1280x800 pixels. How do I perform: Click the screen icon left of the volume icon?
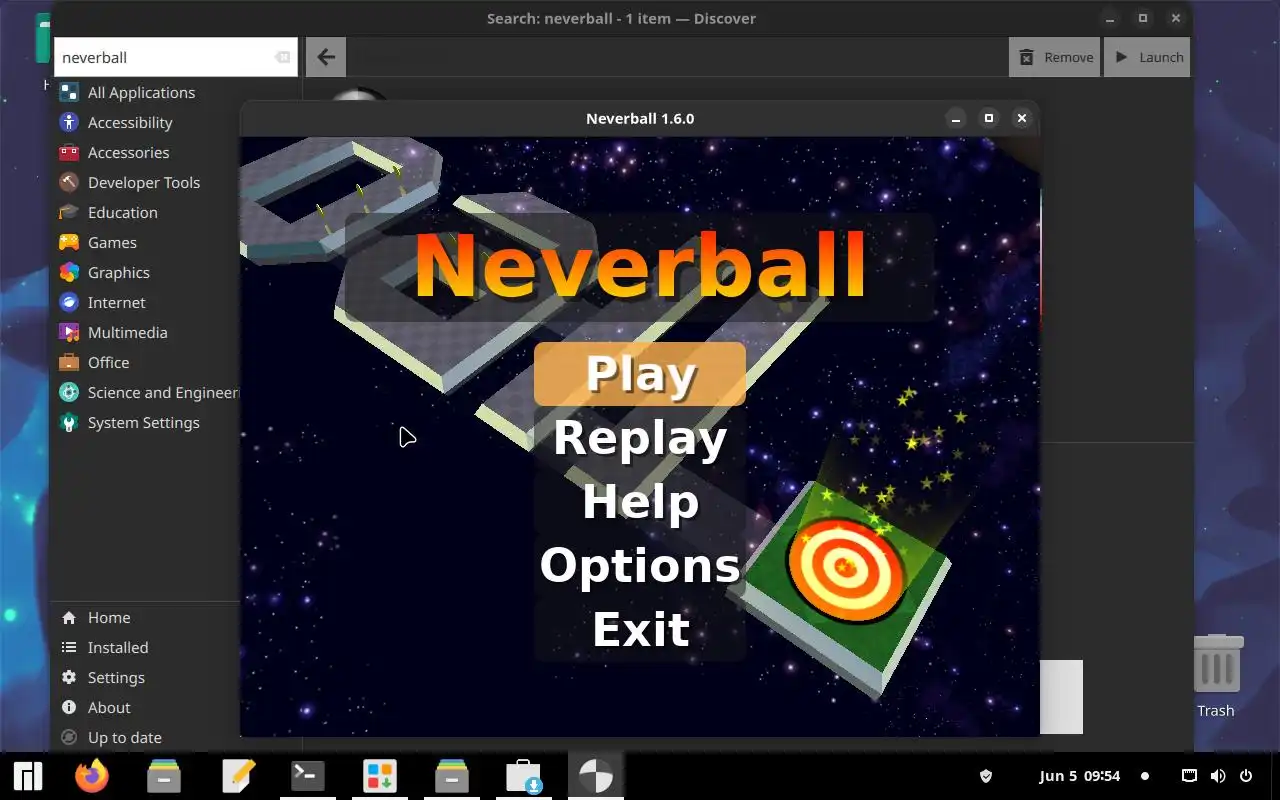click(1190, 776)
